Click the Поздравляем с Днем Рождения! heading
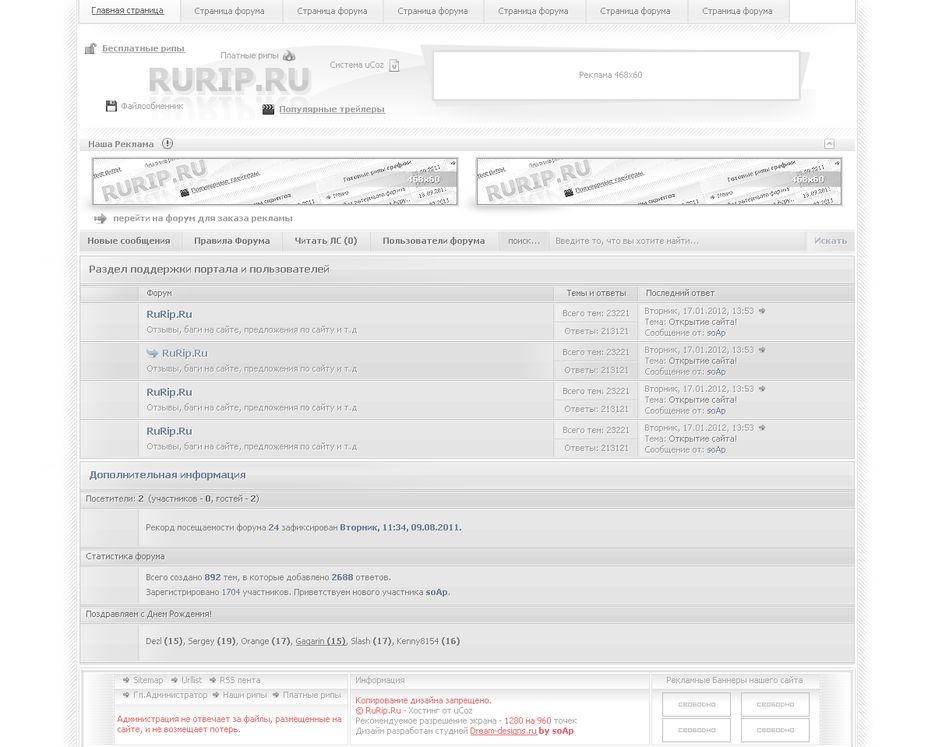The image size is (935, 747). (x=148, y=614)
